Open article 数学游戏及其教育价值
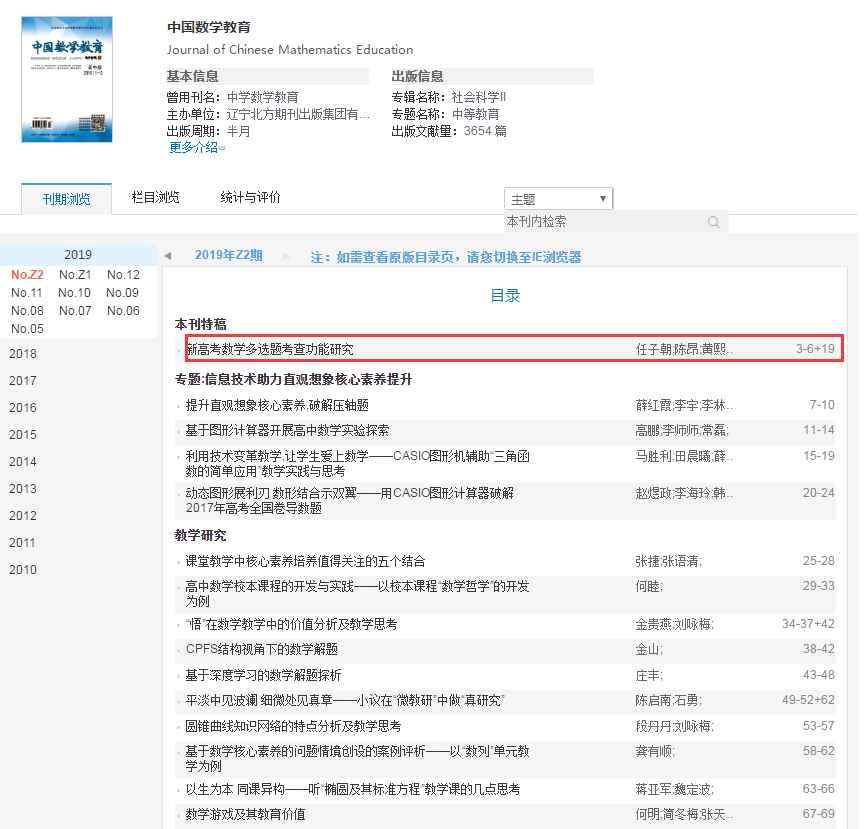This screenshot has width=866, height=829. [x=246, y=814]
